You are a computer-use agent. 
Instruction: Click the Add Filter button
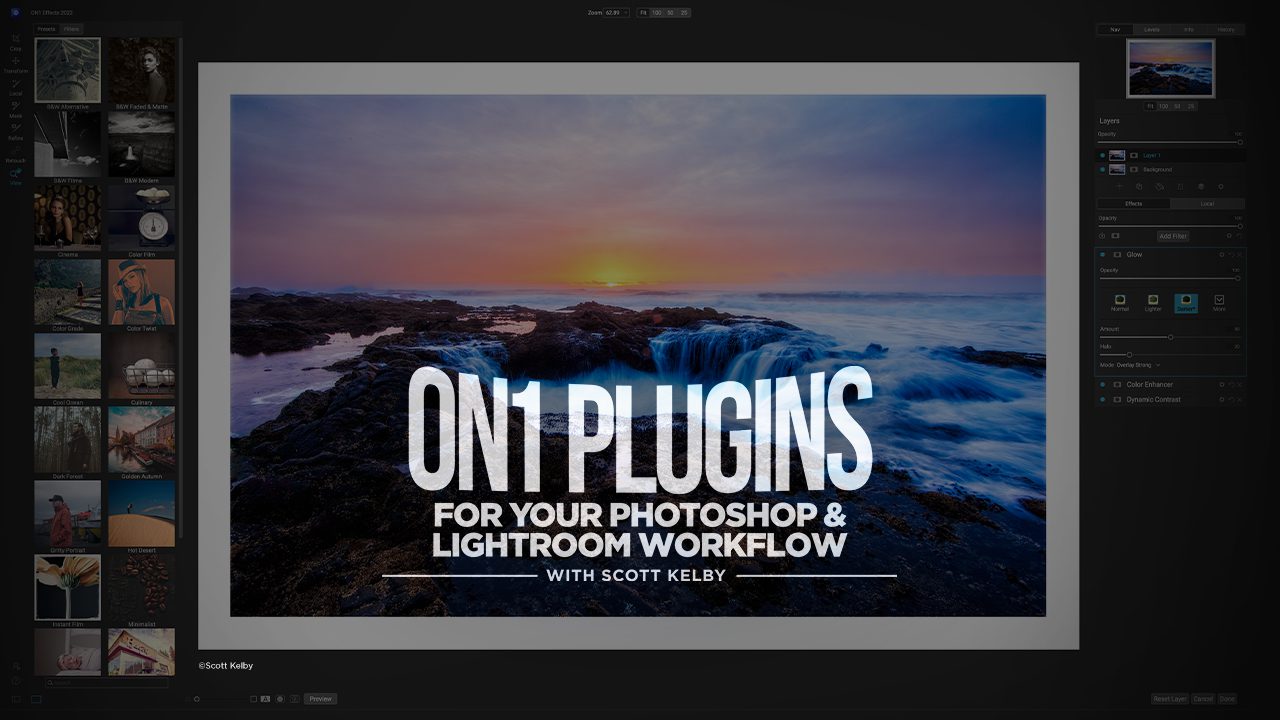(x=1172, y=236)
